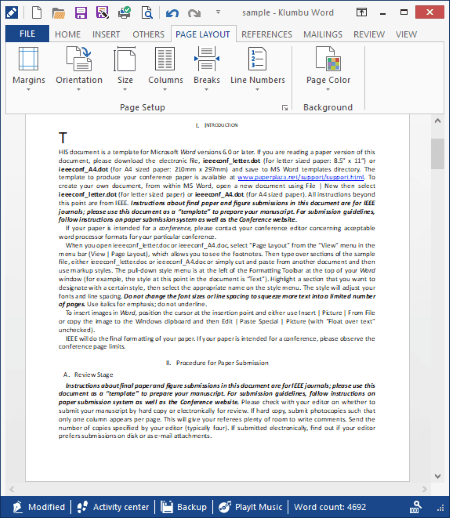Click the large drop cap letter T
The image size is (450, 518).
[x=63, y=138]
